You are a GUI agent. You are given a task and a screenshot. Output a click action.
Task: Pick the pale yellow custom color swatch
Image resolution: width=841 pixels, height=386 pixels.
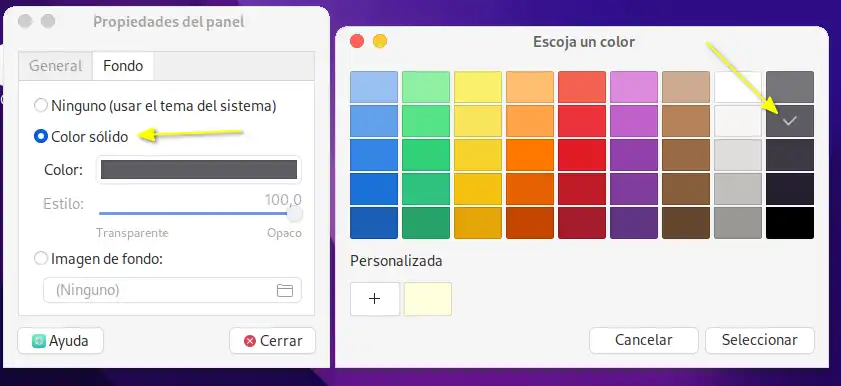click(427, 299)
